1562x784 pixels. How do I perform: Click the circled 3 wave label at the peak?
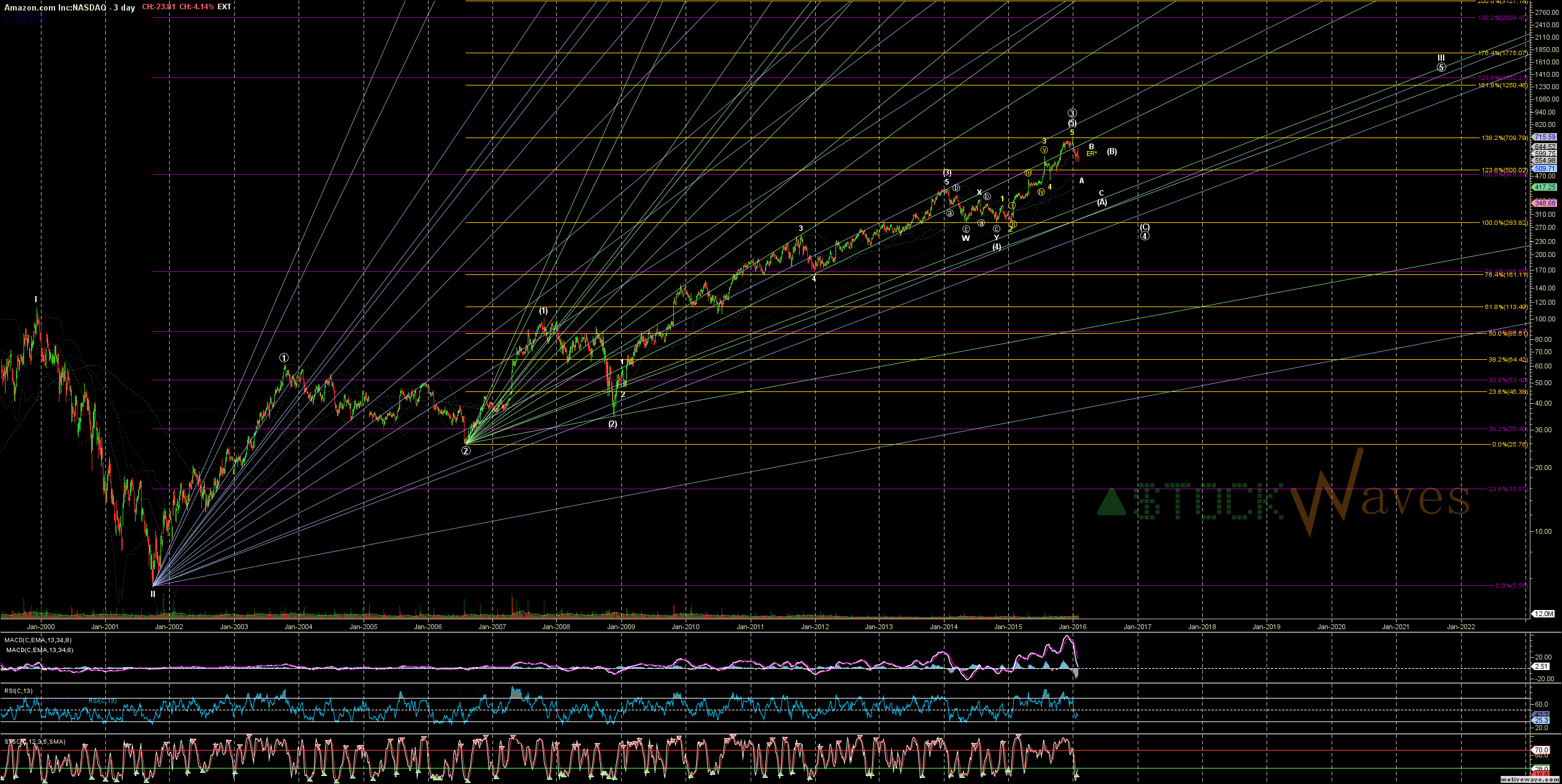(x=1072, y=113)
